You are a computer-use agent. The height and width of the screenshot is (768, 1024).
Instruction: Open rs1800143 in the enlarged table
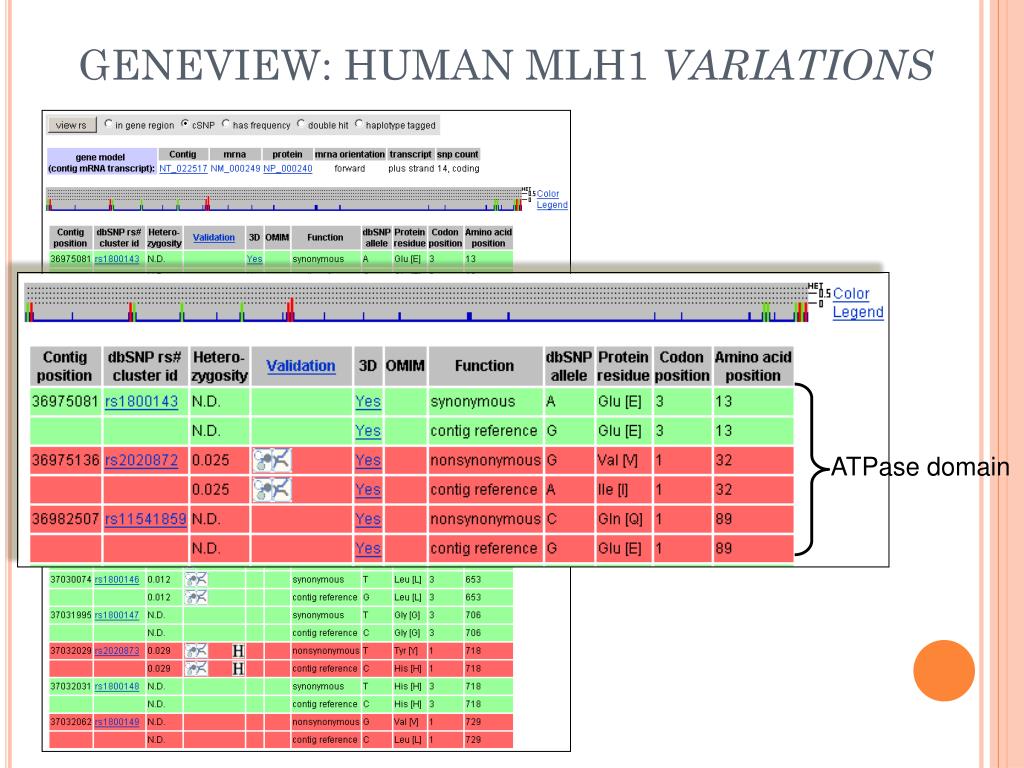click(x=141, y=402)
